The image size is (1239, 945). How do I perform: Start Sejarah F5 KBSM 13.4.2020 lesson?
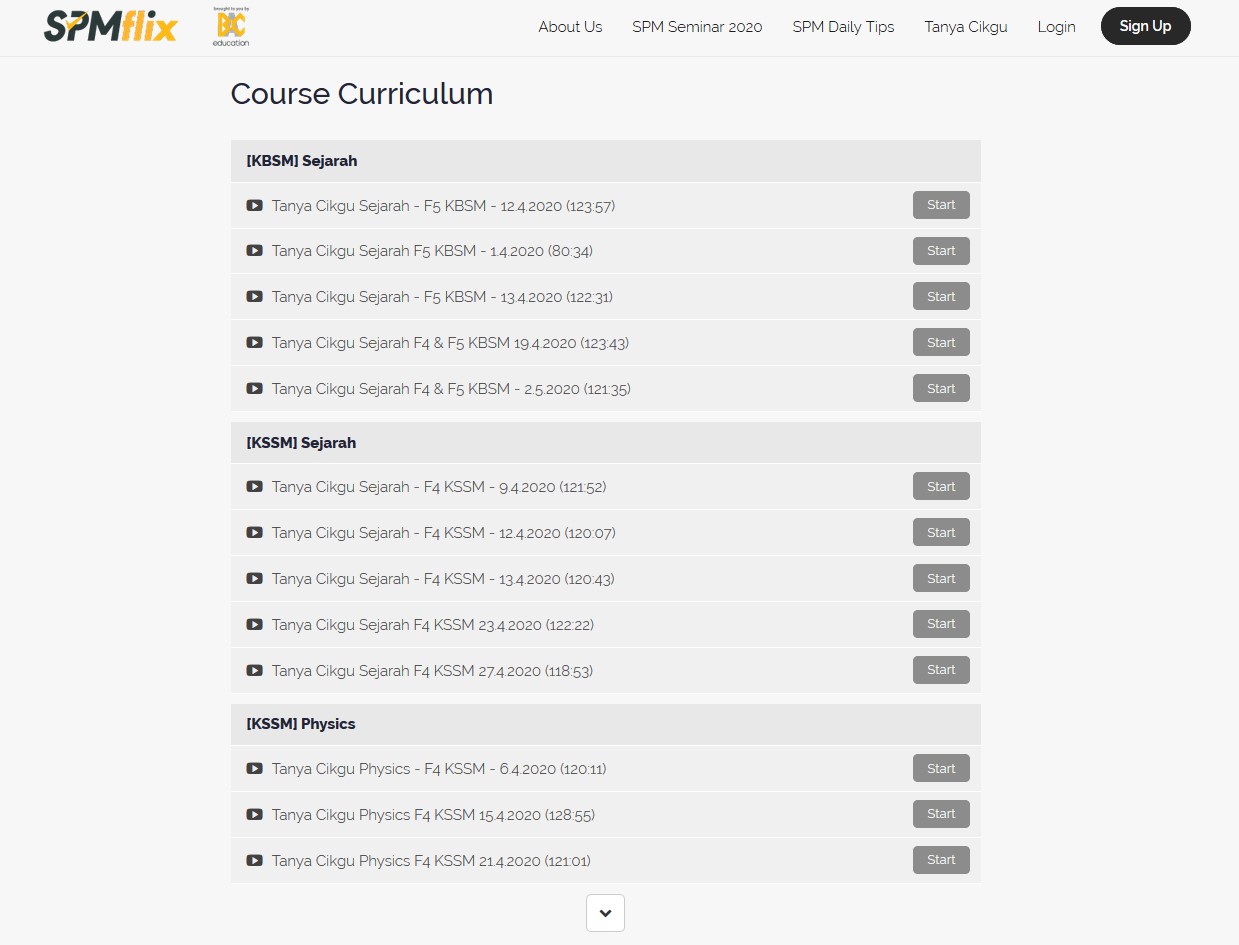point(940,297)
